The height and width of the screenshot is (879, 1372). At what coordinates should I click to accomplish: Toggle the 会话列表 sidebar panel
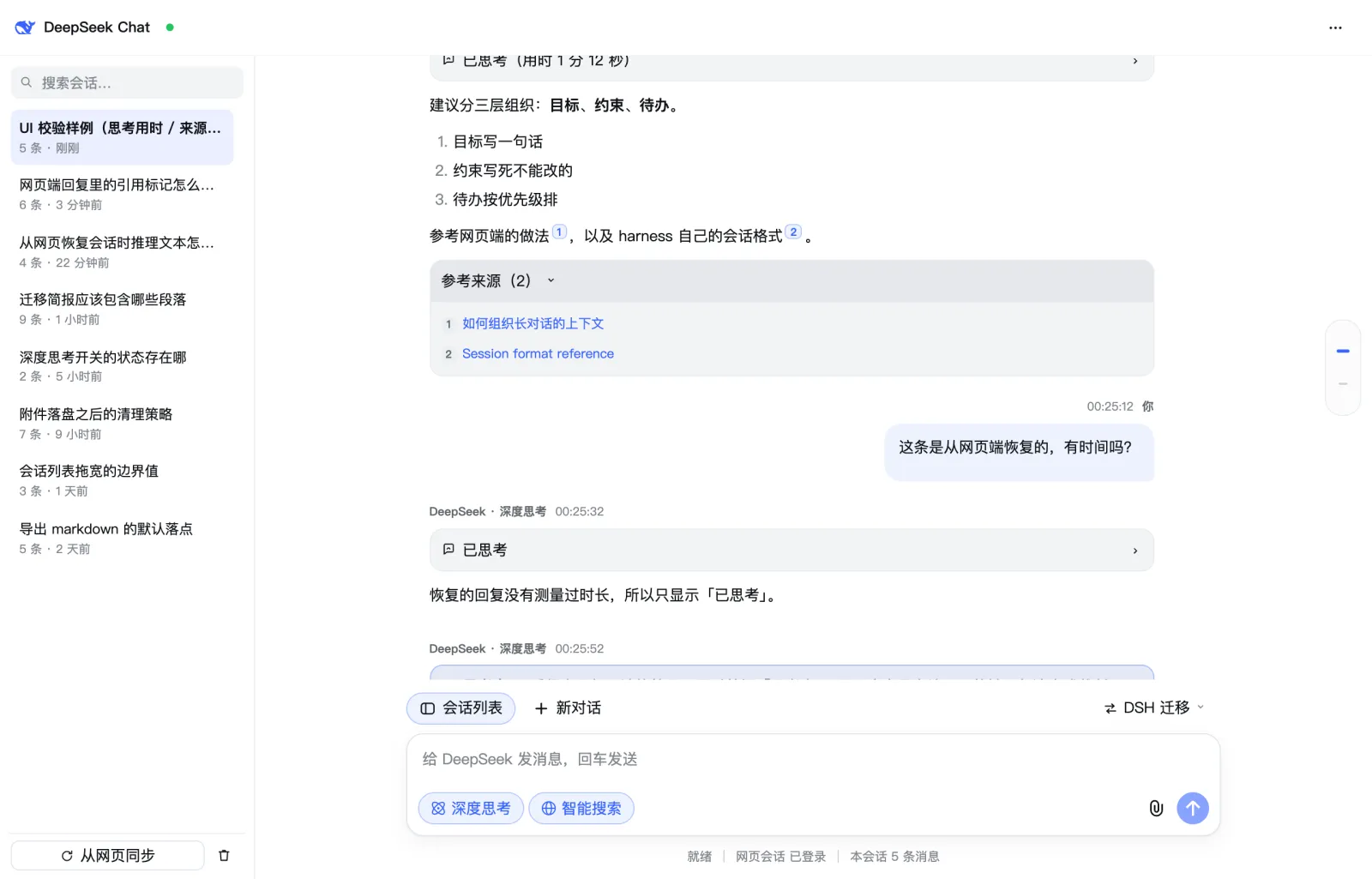[460, 708]
